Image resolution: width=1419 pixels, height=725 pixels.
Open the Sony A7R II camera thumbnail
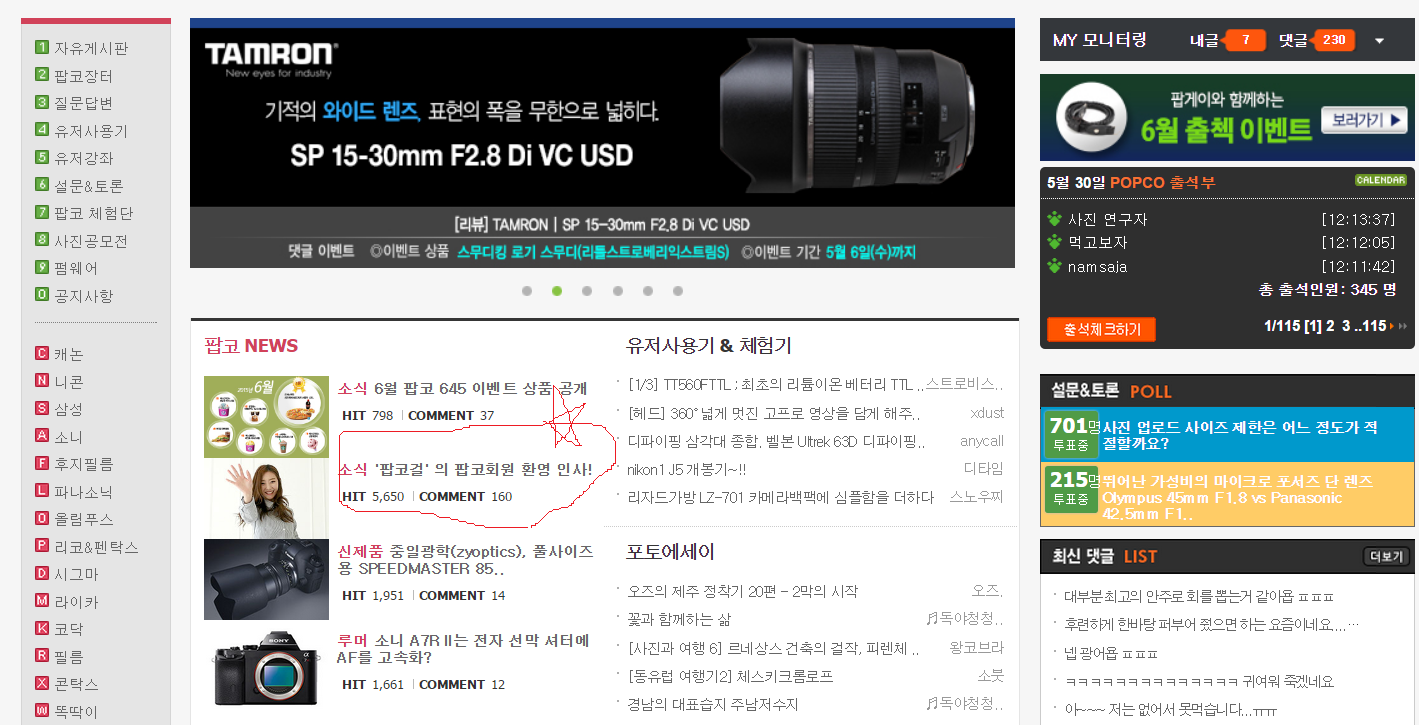point(266,667)
